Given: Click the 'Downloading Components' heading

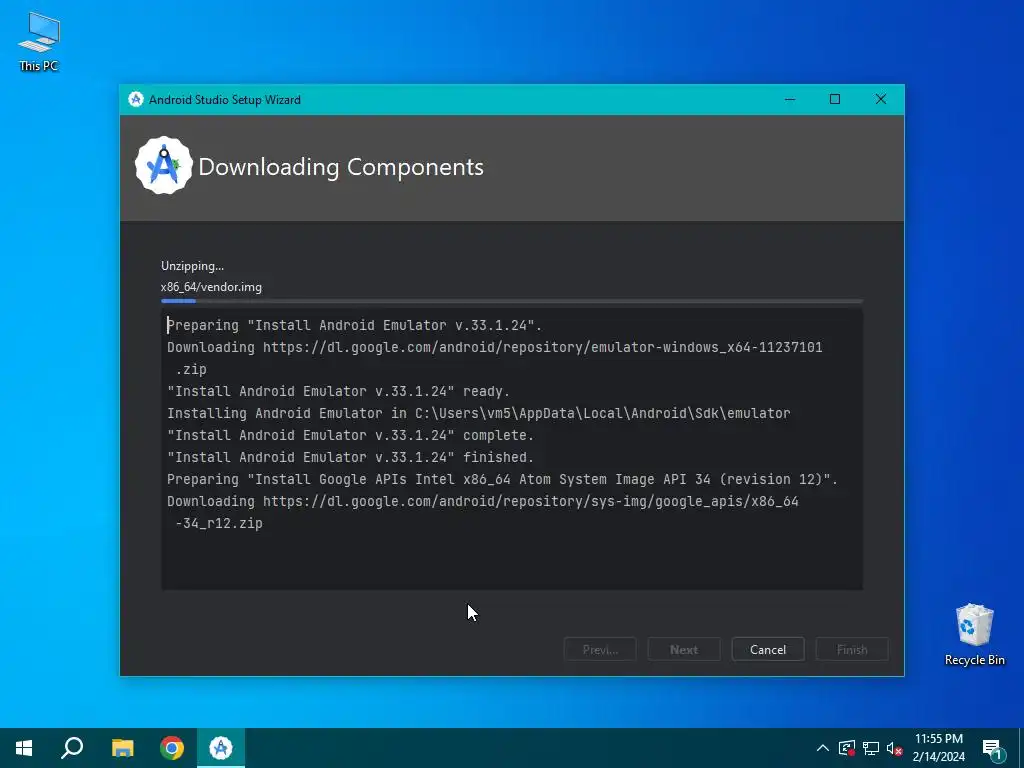Looking at the screenshot, I should [x=341, y=167].
